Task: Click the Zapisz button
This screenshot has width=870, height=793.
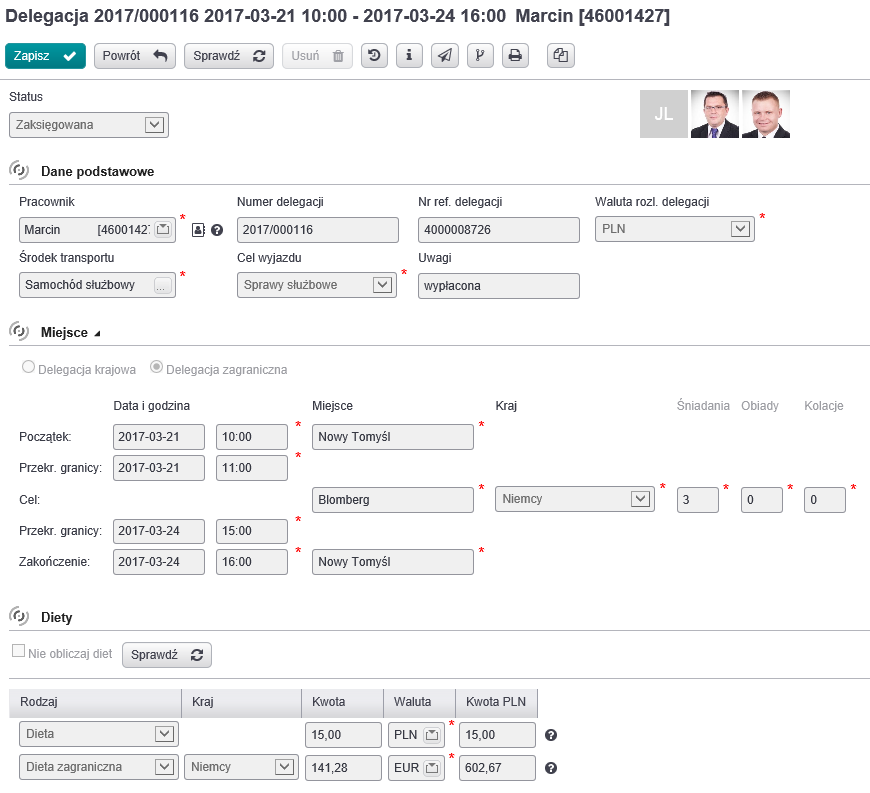Action: 44,56
